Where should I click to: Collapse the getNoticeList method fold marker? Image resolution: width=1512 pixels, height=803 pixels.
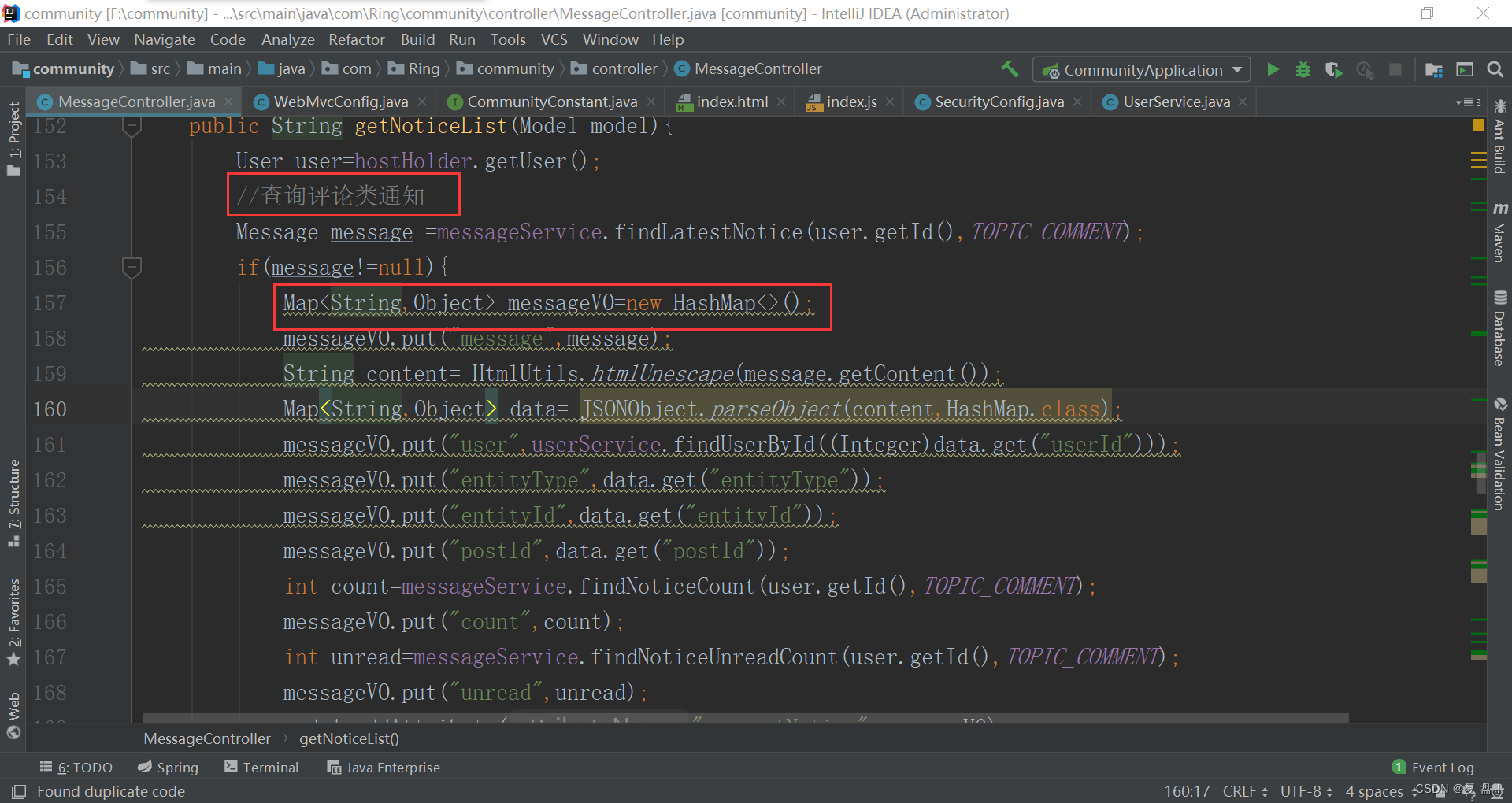pyautogui.click(x=132, y=126)
